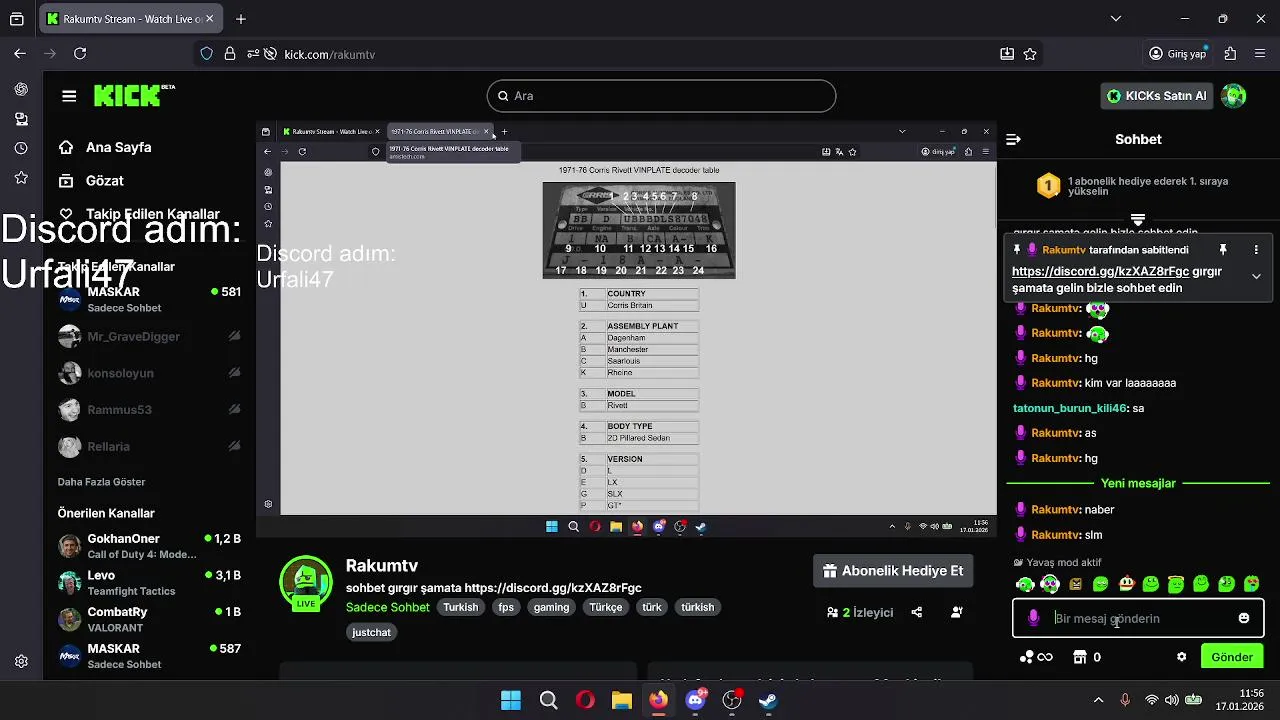
Task: Send message with Gönder button
Action: click(x=1232, y=657)
